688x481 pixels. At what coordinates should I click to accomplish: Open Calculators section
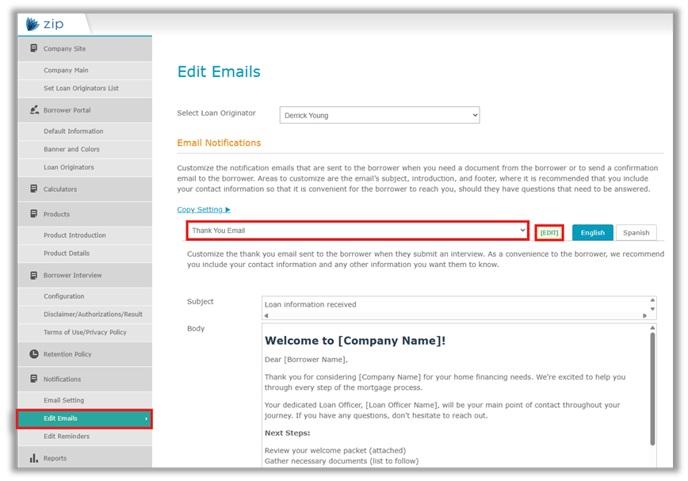[x=85, y=189]
